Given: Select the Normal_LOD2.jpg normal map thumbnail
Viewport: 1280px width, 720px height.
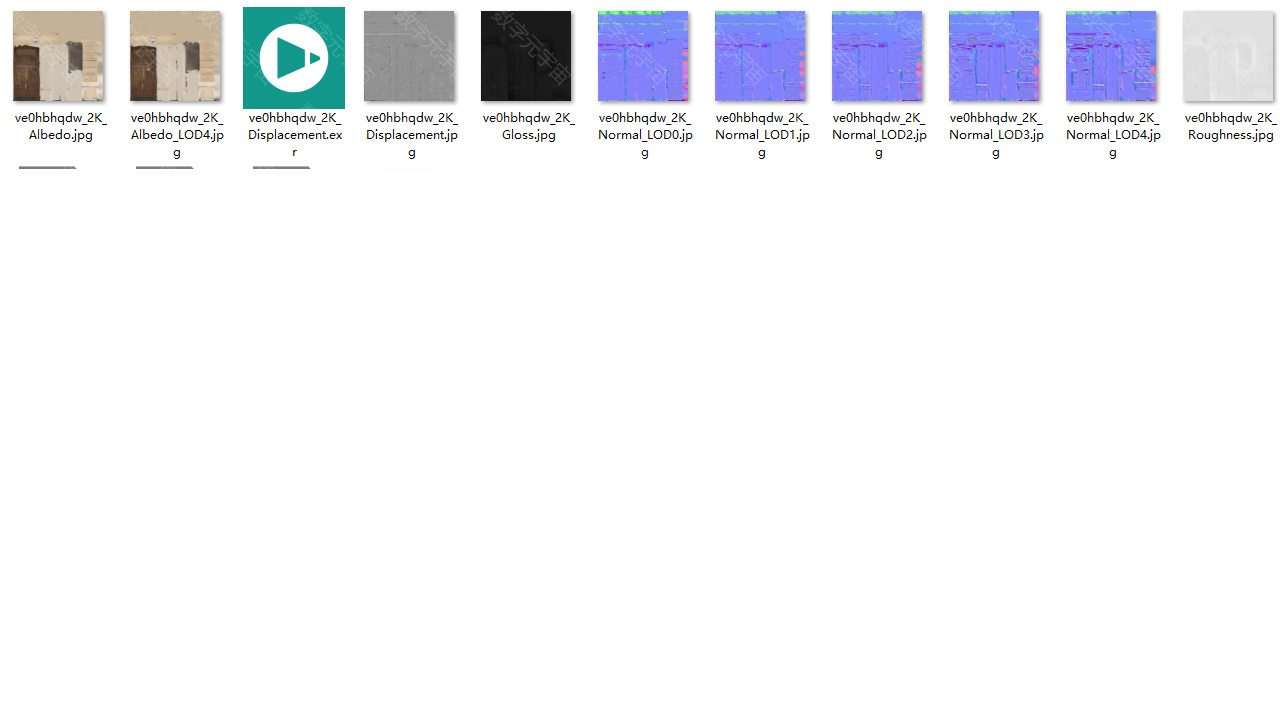Looking at the screenshot, I should coord(877,56).
